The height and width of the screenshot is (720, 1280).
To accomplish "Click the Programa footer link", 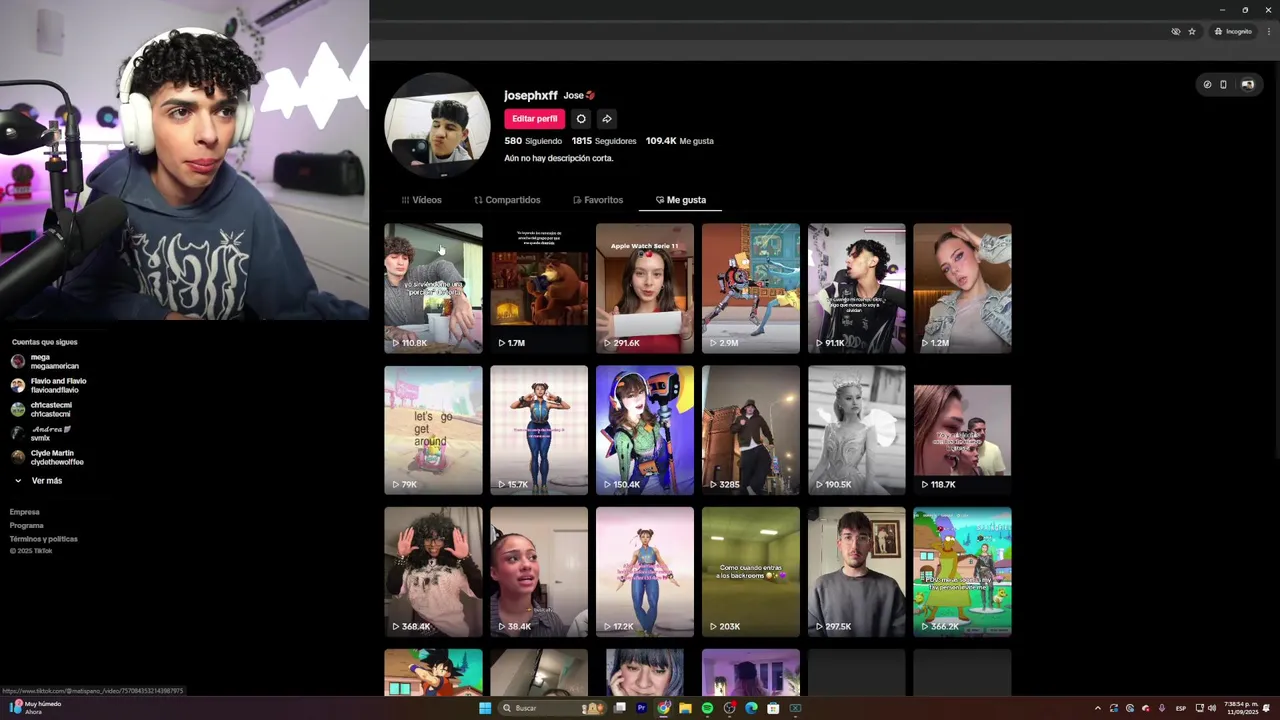I will (x=26, y=525).
